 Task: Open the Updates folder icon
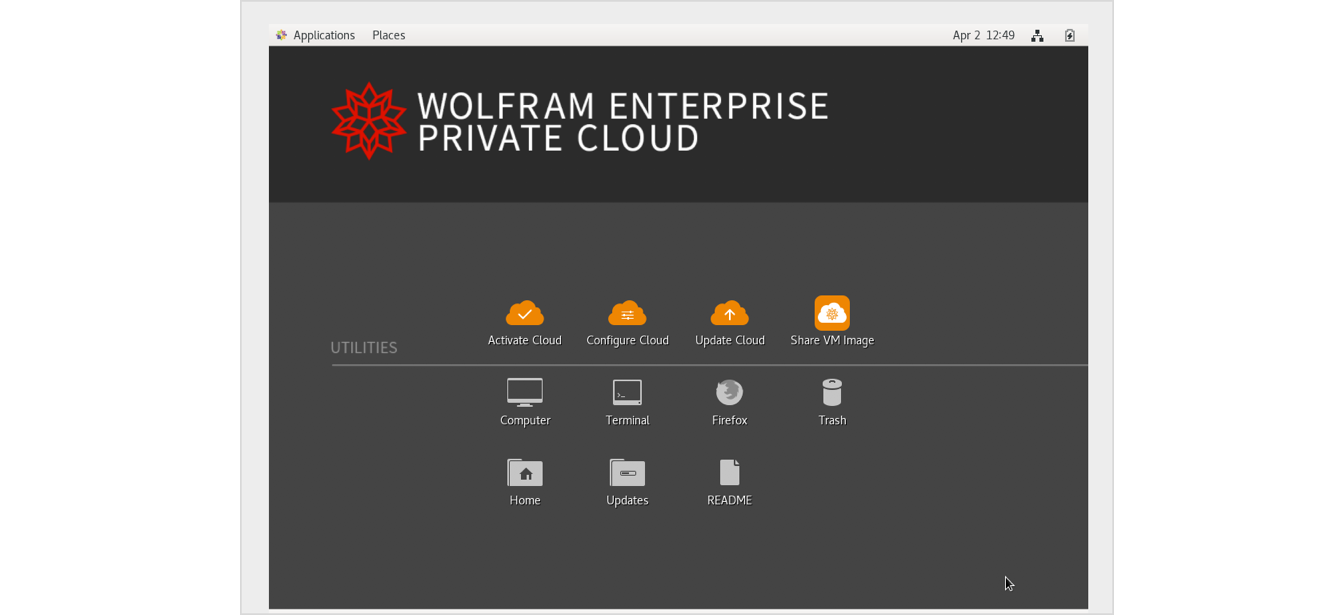point(627,472)
